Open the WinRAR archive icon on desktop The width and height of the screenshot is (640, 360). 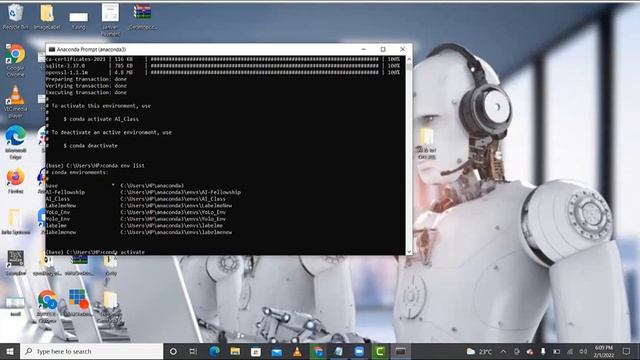tap(142, 16)
